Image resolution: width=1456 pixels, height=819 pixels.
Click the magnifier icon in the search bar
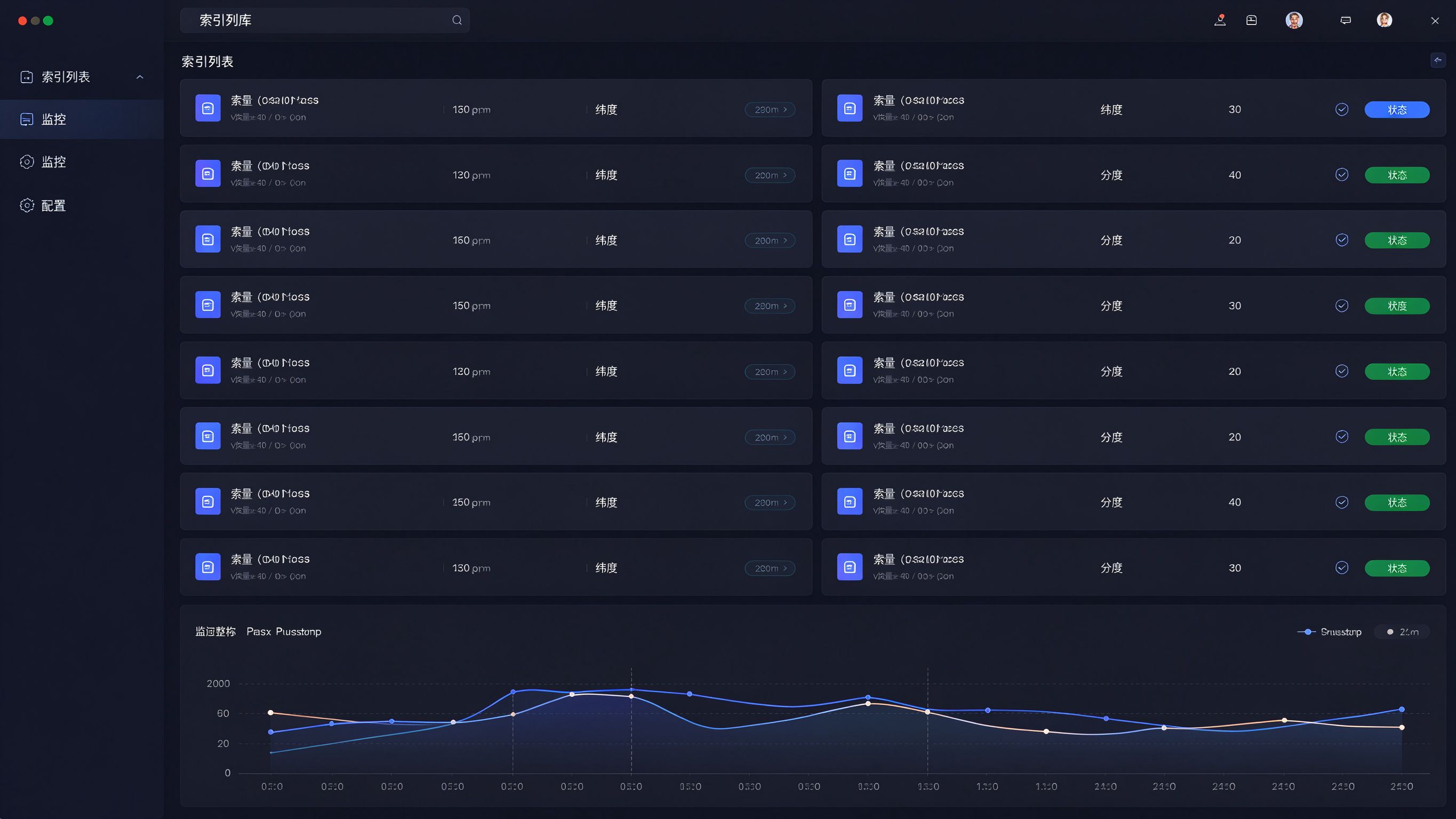click(x=457, y=20)
